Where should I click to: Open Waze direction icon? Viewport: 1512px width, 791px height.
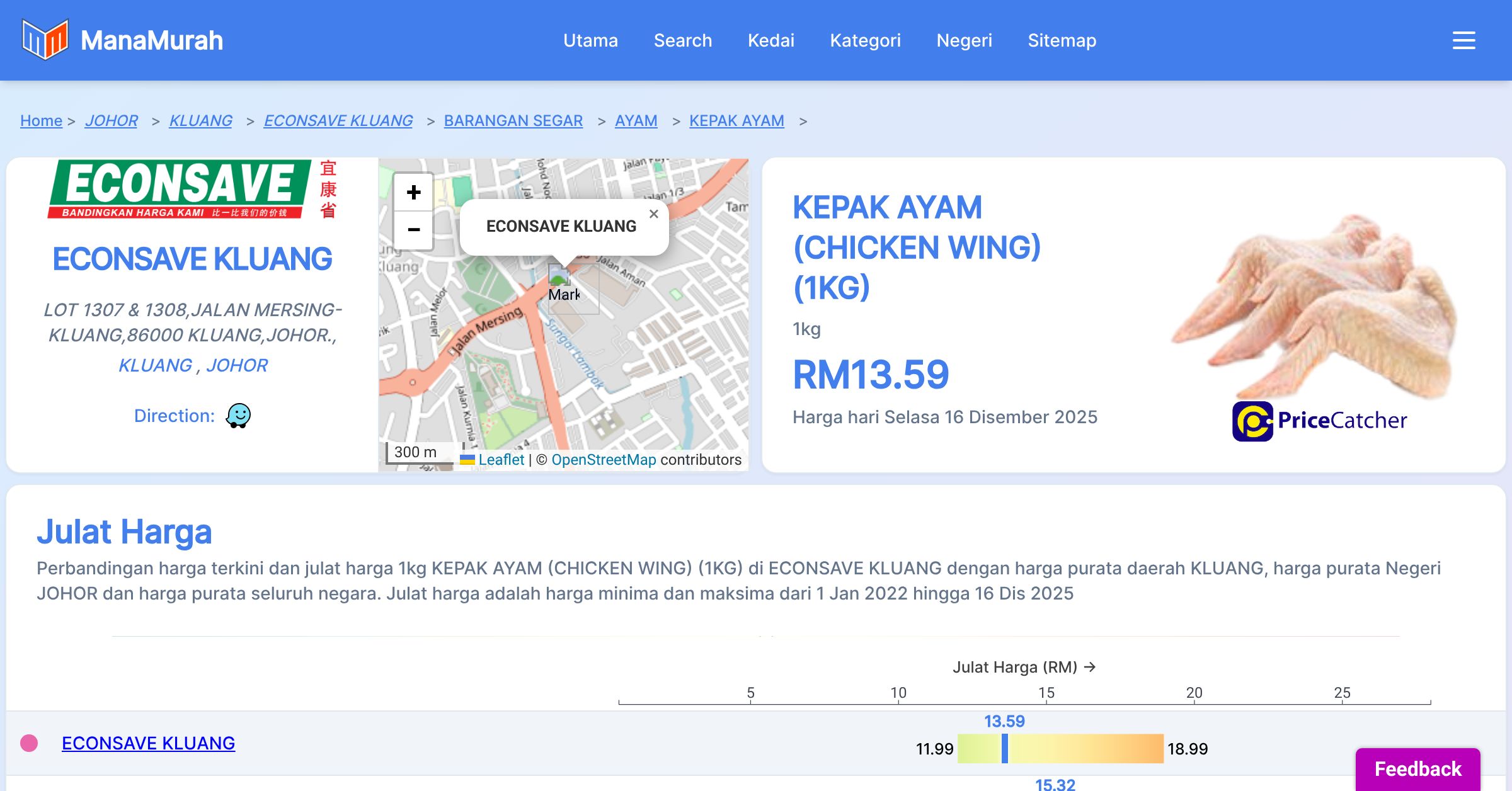click(x=238, y=416)
